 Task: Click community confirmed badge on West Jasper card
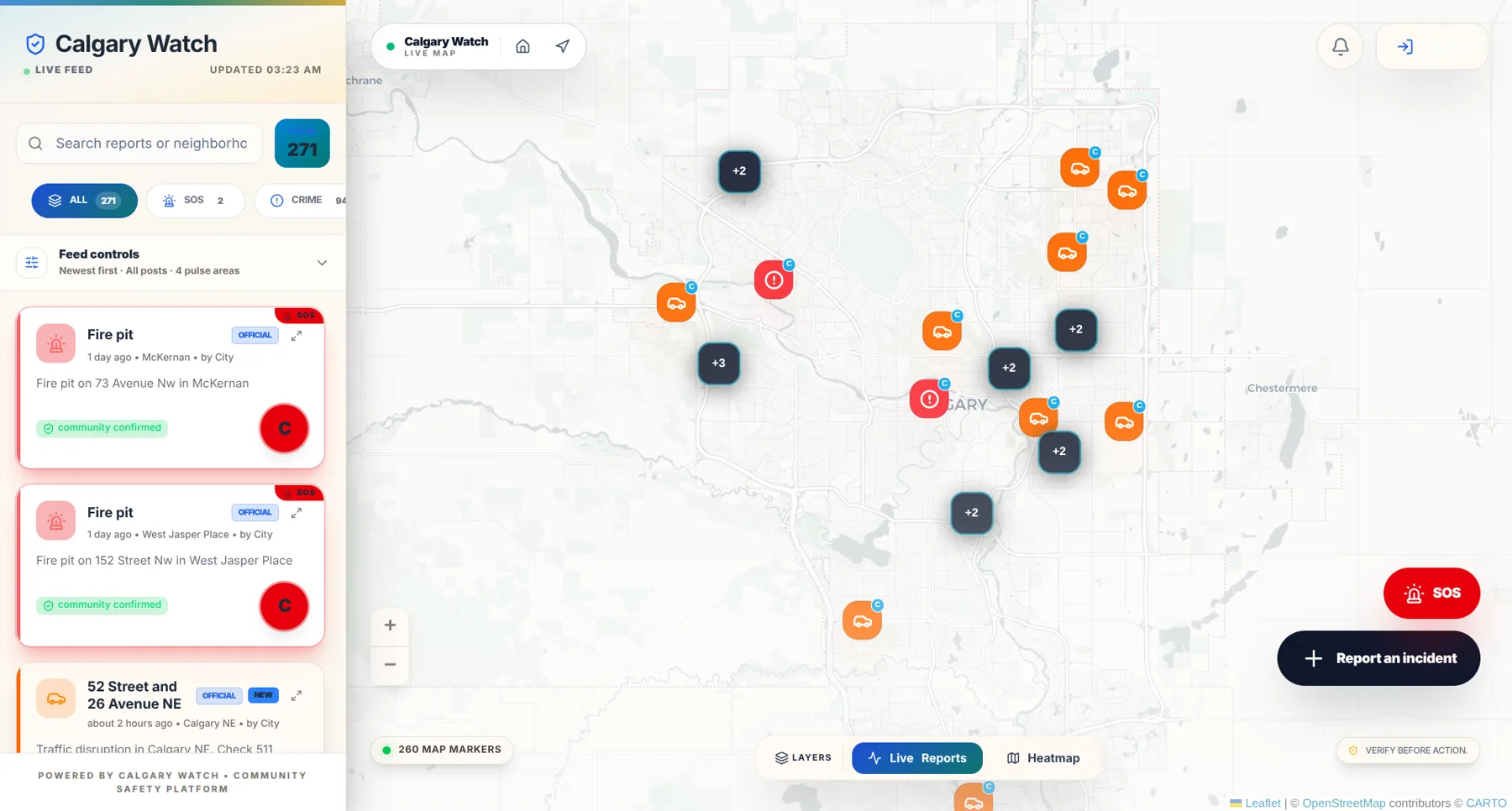(x=102, y=605)
